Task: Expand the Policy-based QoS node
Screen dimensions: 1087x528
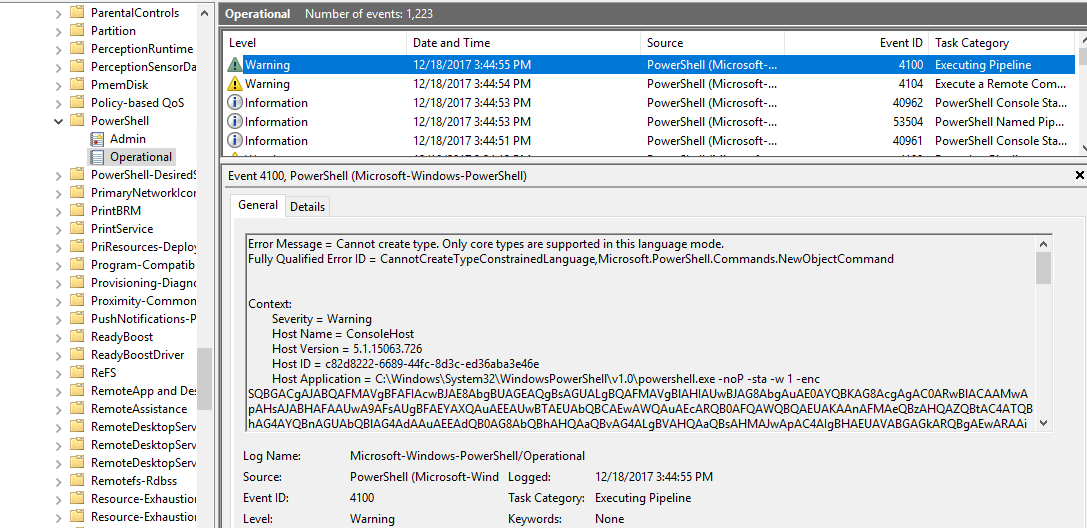Action: (x=58, y=103)
